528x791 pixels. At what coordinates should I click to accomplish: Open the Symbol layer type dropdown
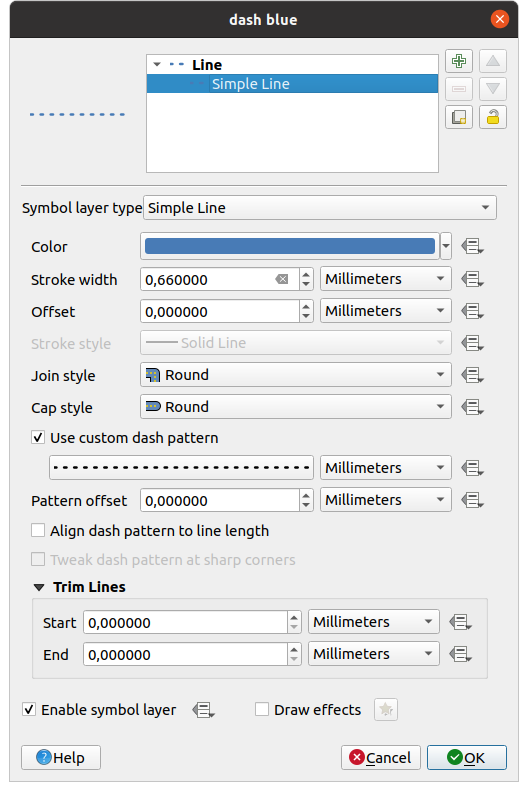320,208
